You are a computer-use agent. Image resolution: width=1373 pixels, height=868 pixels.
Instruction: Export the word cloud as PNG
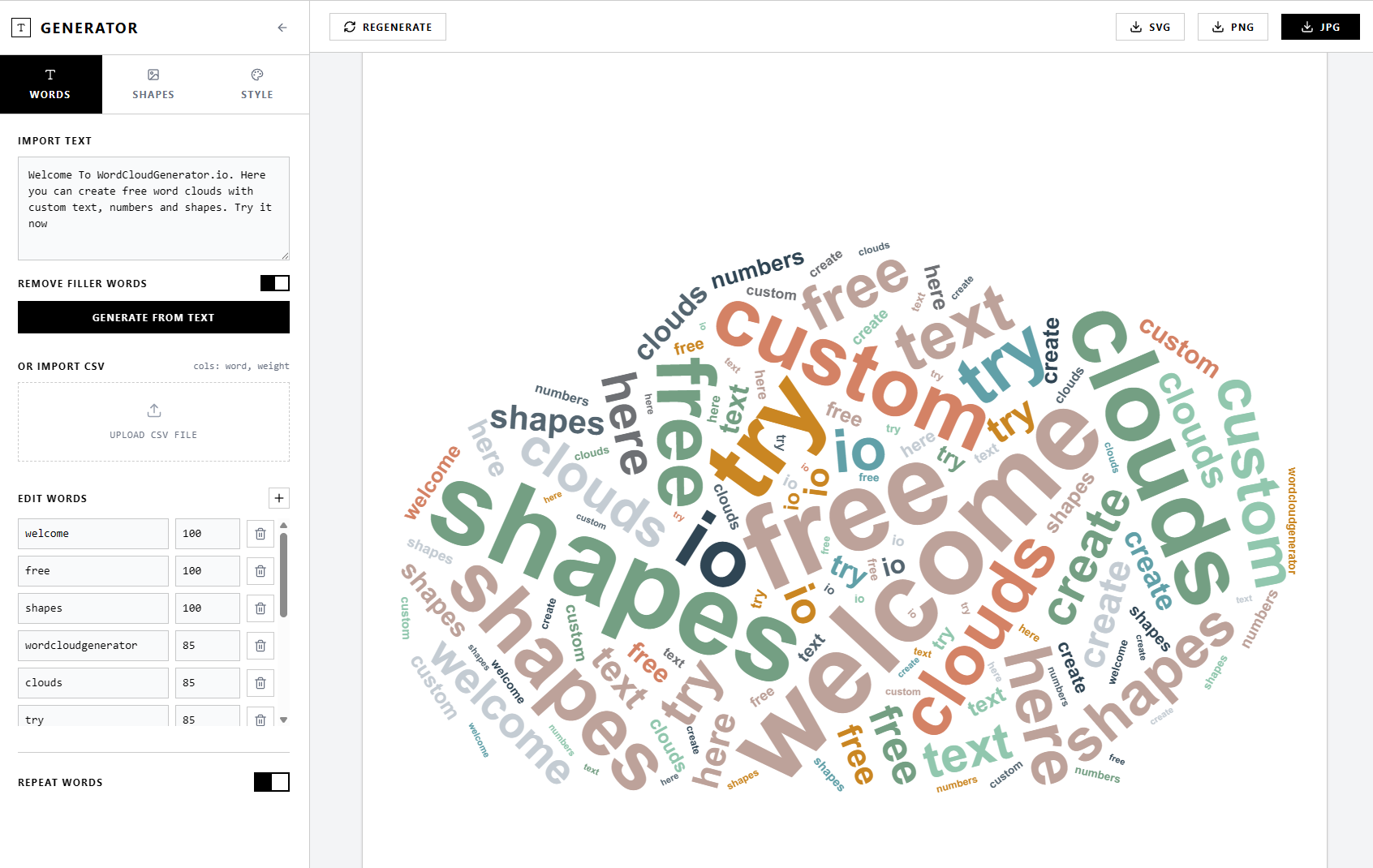coord(1233,26)
